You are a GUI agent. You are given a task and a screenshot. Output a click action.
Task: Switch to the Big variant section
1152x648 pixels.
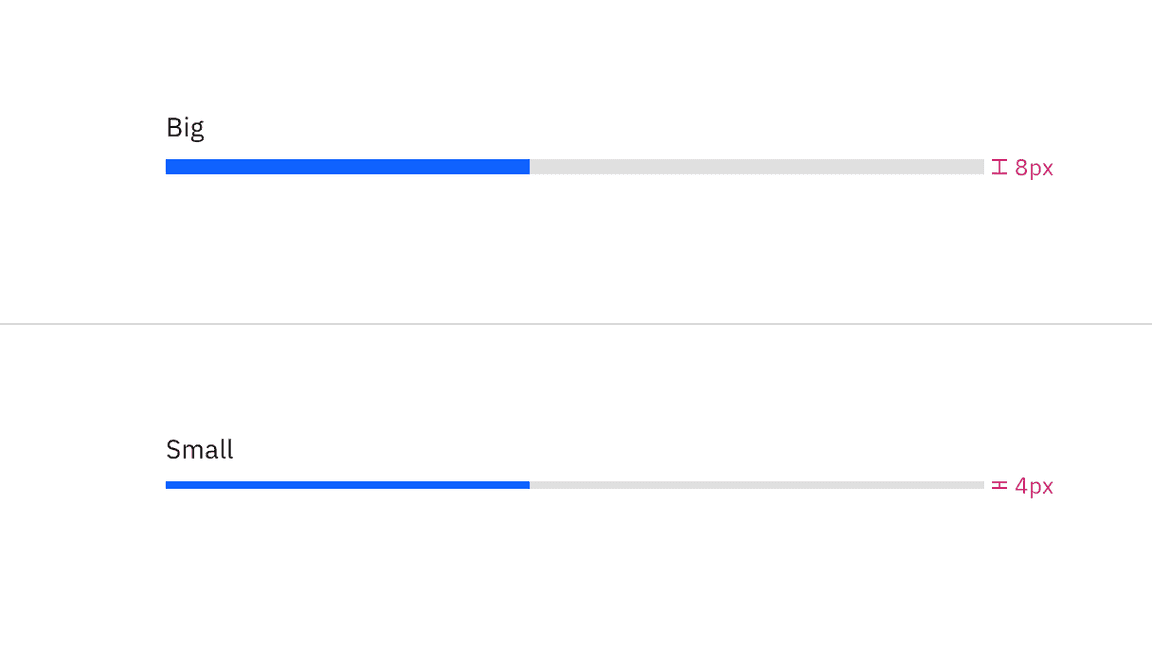(185, 127)
